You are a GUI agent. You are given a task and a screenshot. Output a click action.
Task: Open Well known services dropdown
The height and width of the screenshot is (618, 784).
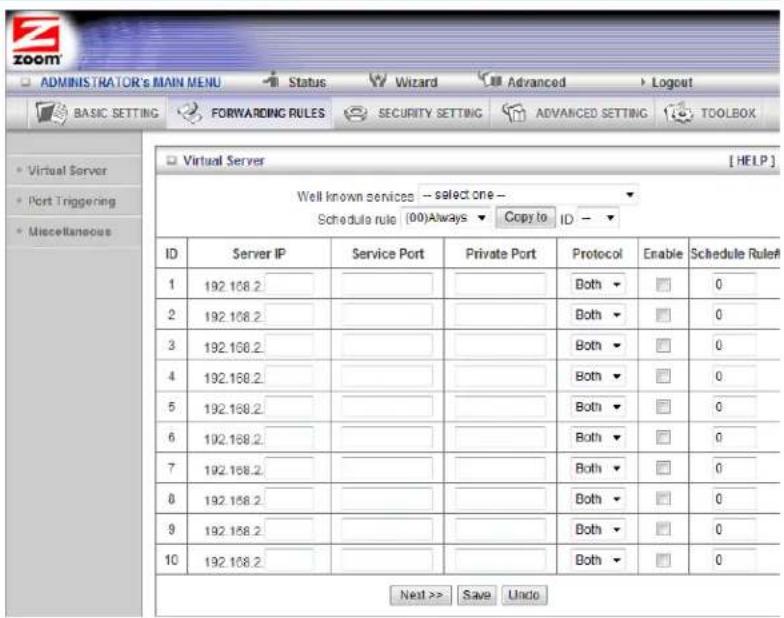pos(528,194)
